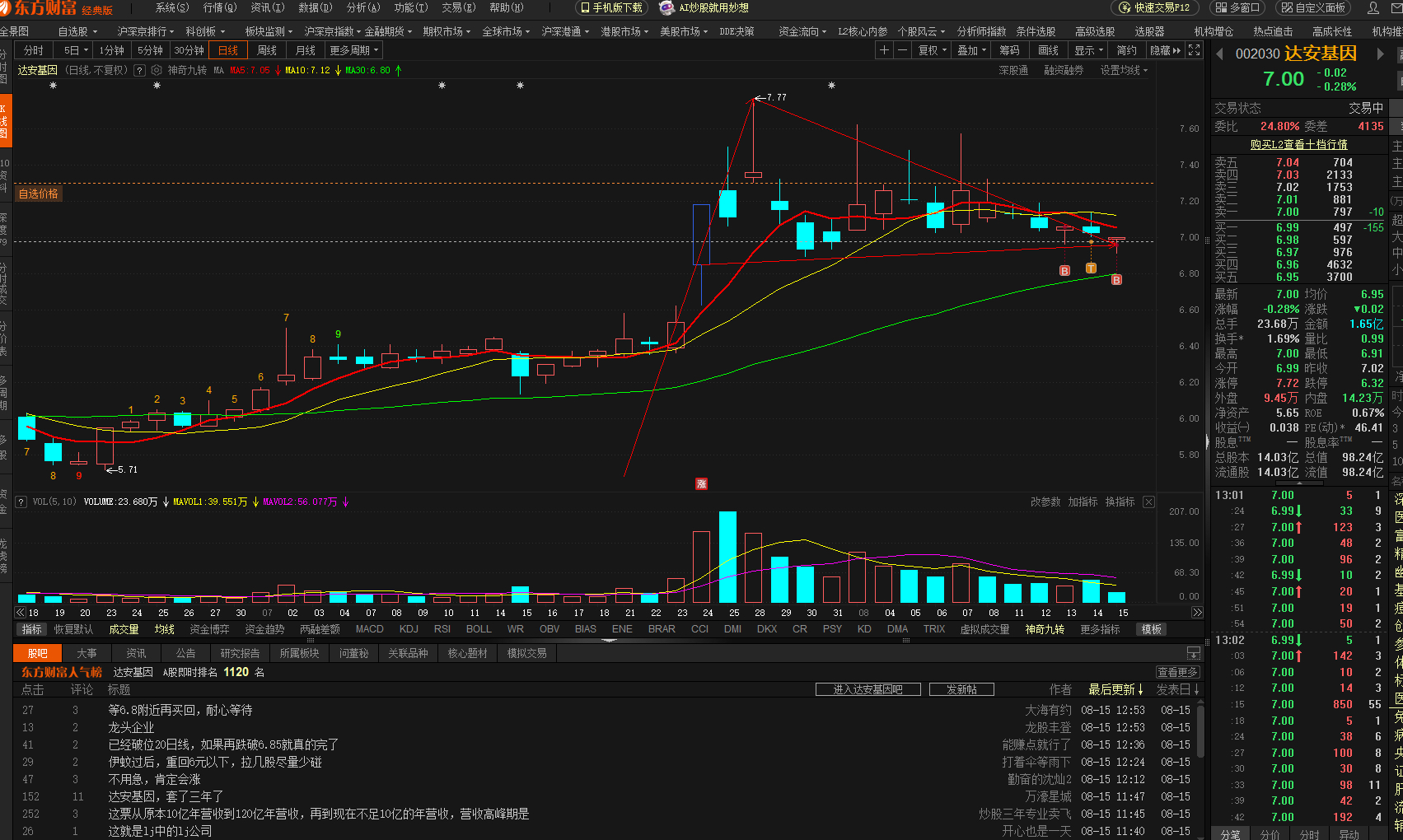Image resolution: width=1403 pixels, height=840 pixels.
Task: Click 自选价格 label on the chart
Action: point(38,194)
